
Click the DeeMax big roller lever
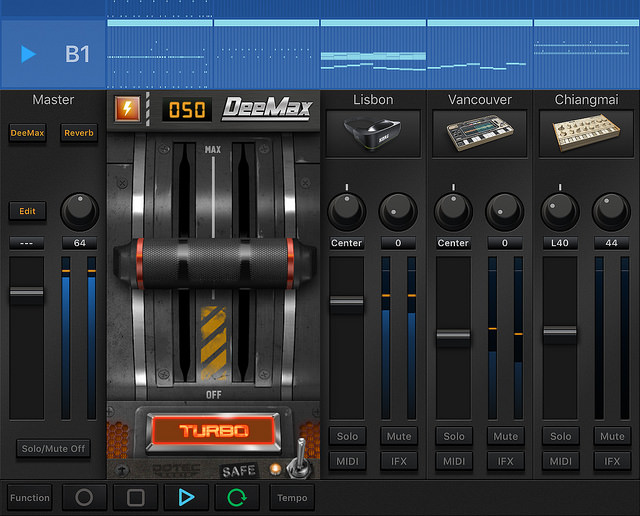214,263
